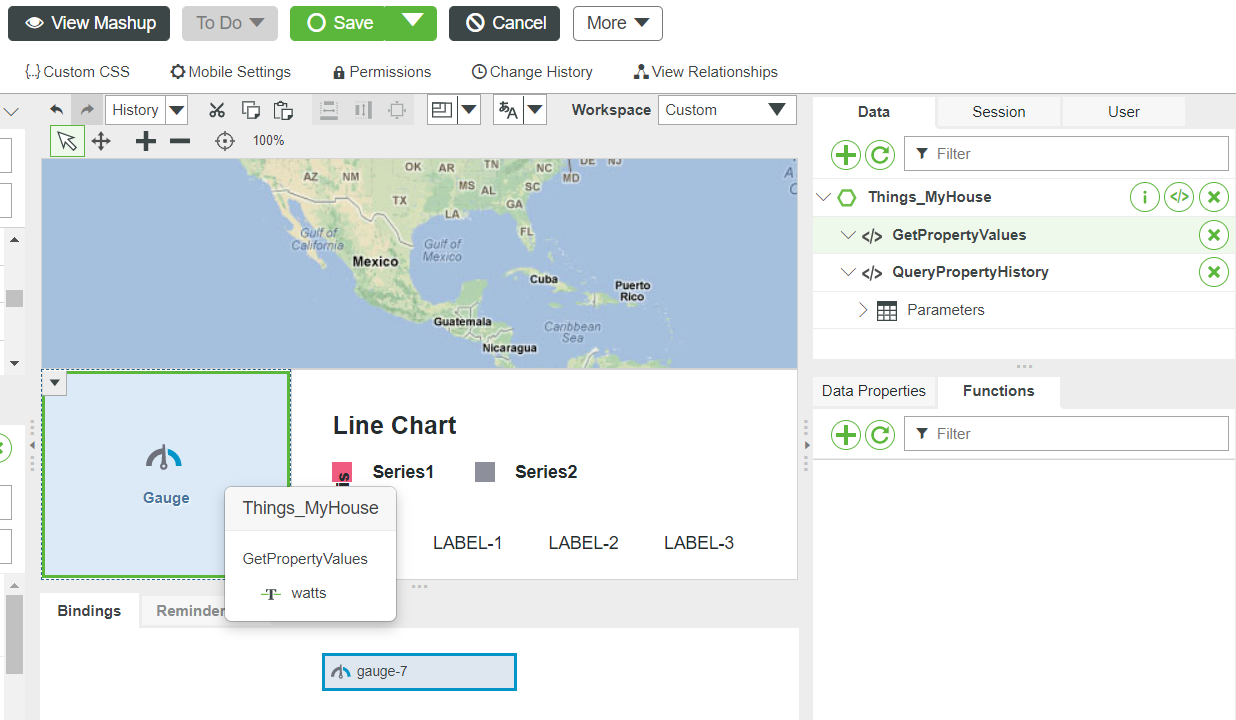Paste from clipboard using toolbar icon
The width and height of the screenshot is (1236, 720).
coord(283,109)
